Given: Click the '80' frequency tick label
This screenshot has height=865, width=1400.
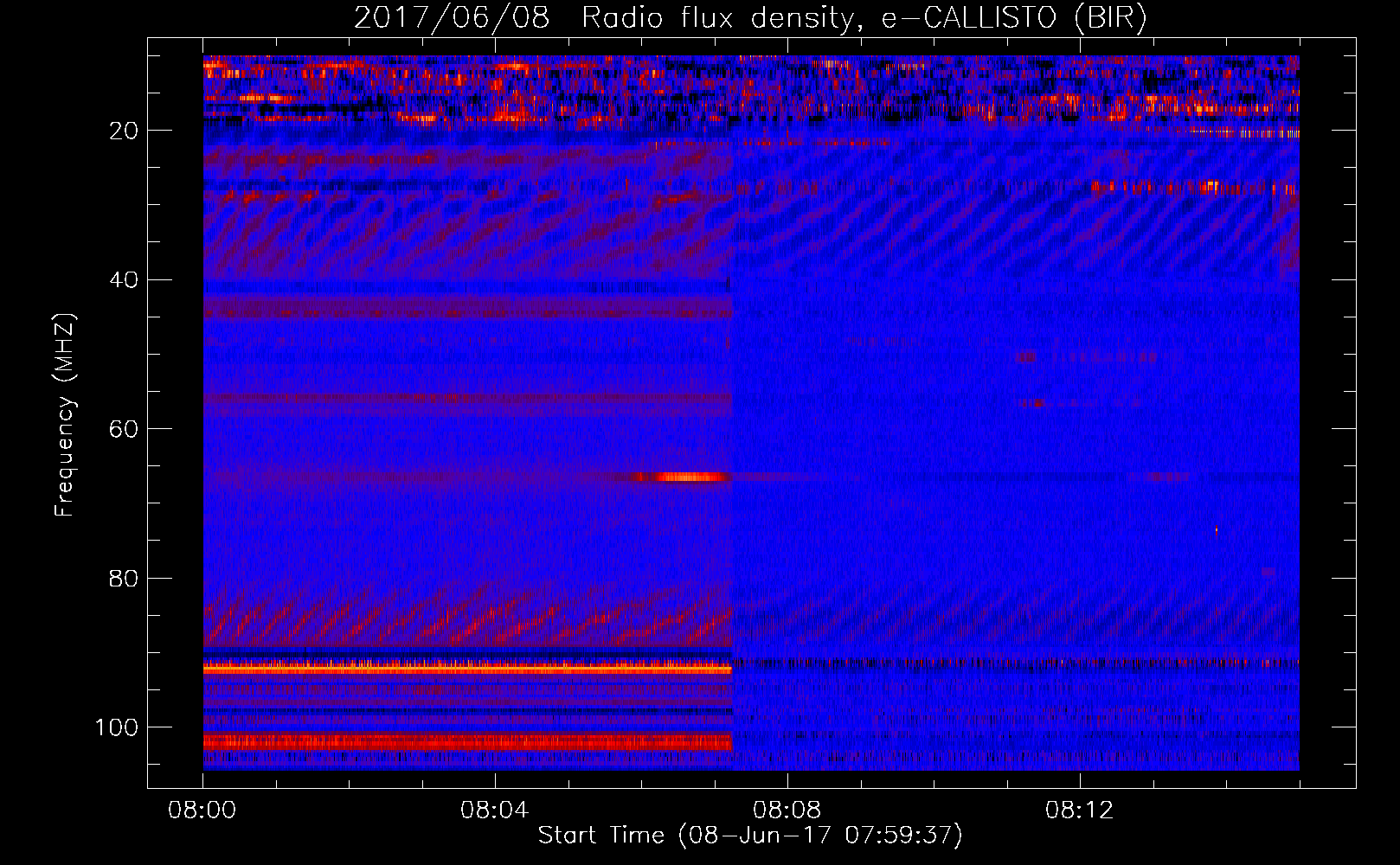Looking at the screenshot, I should (125, 579).
